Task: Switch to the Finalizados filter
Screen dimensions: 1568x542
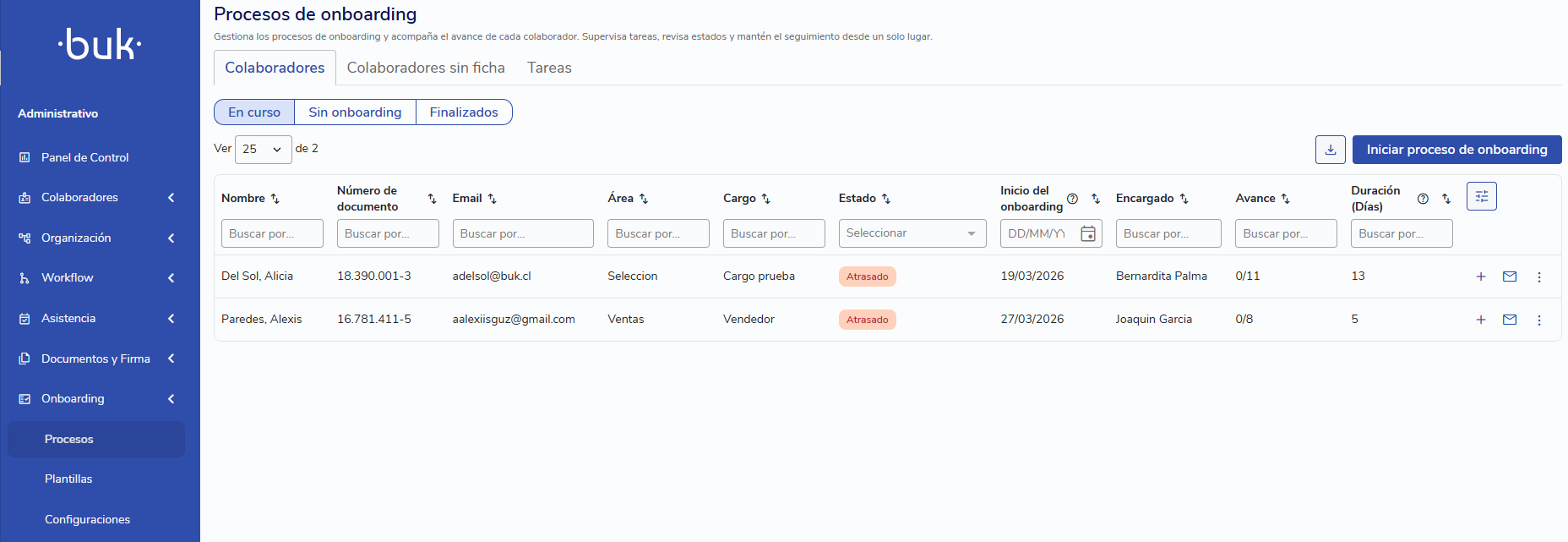Action: coord(464,112)
